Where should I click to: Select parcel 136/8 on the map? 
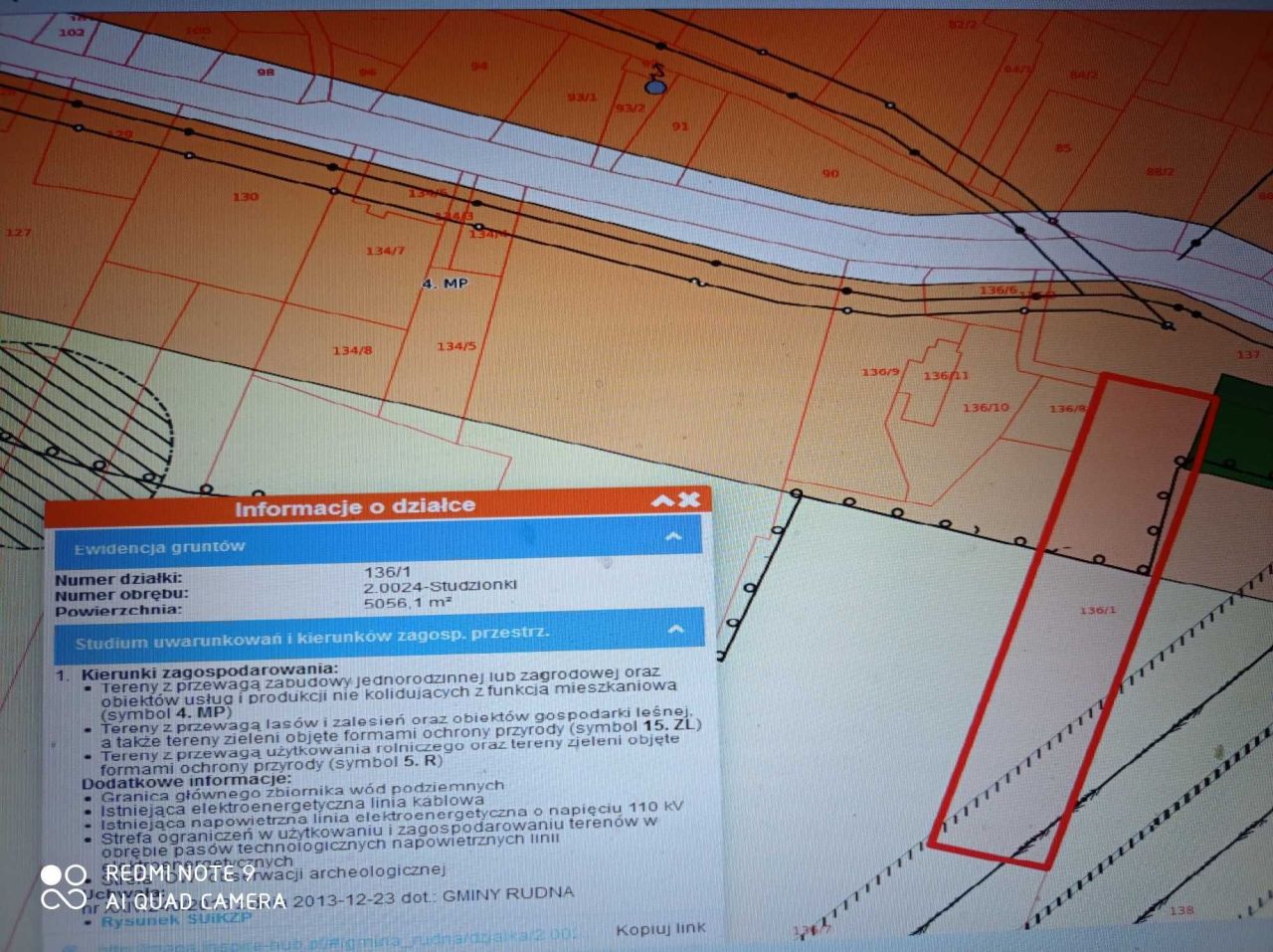click(x=1067, y=408)
